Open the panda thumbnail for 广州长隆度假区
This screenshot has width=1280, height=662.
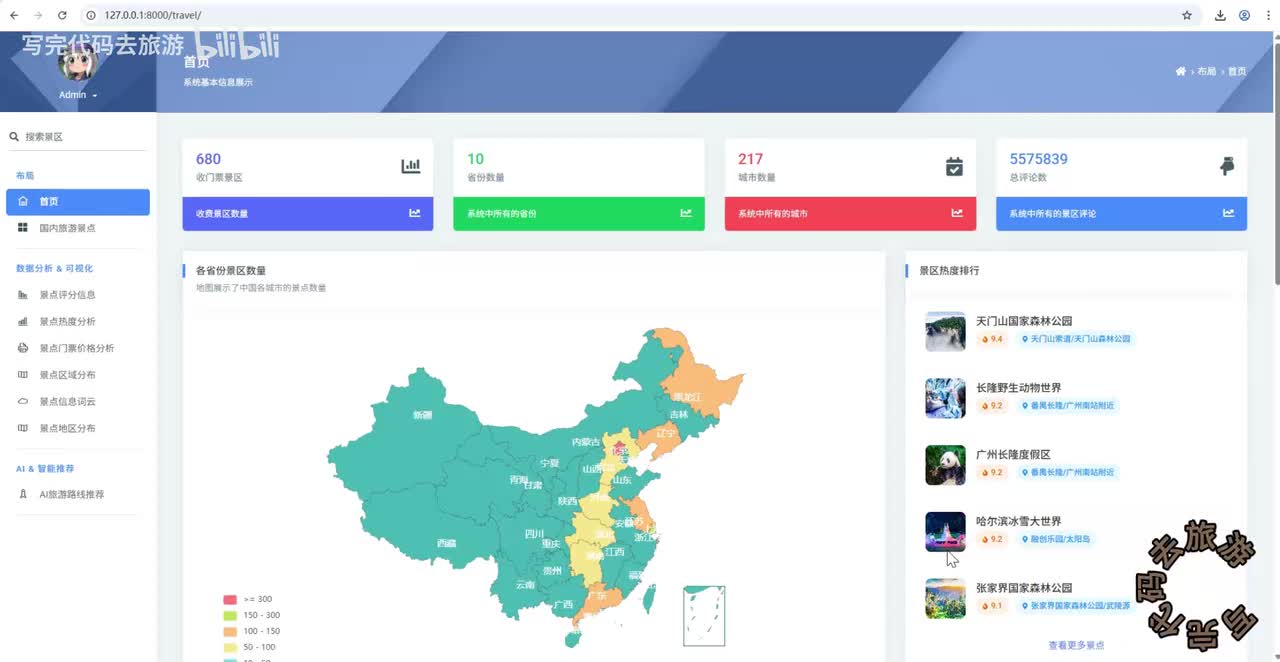point(945,465)
